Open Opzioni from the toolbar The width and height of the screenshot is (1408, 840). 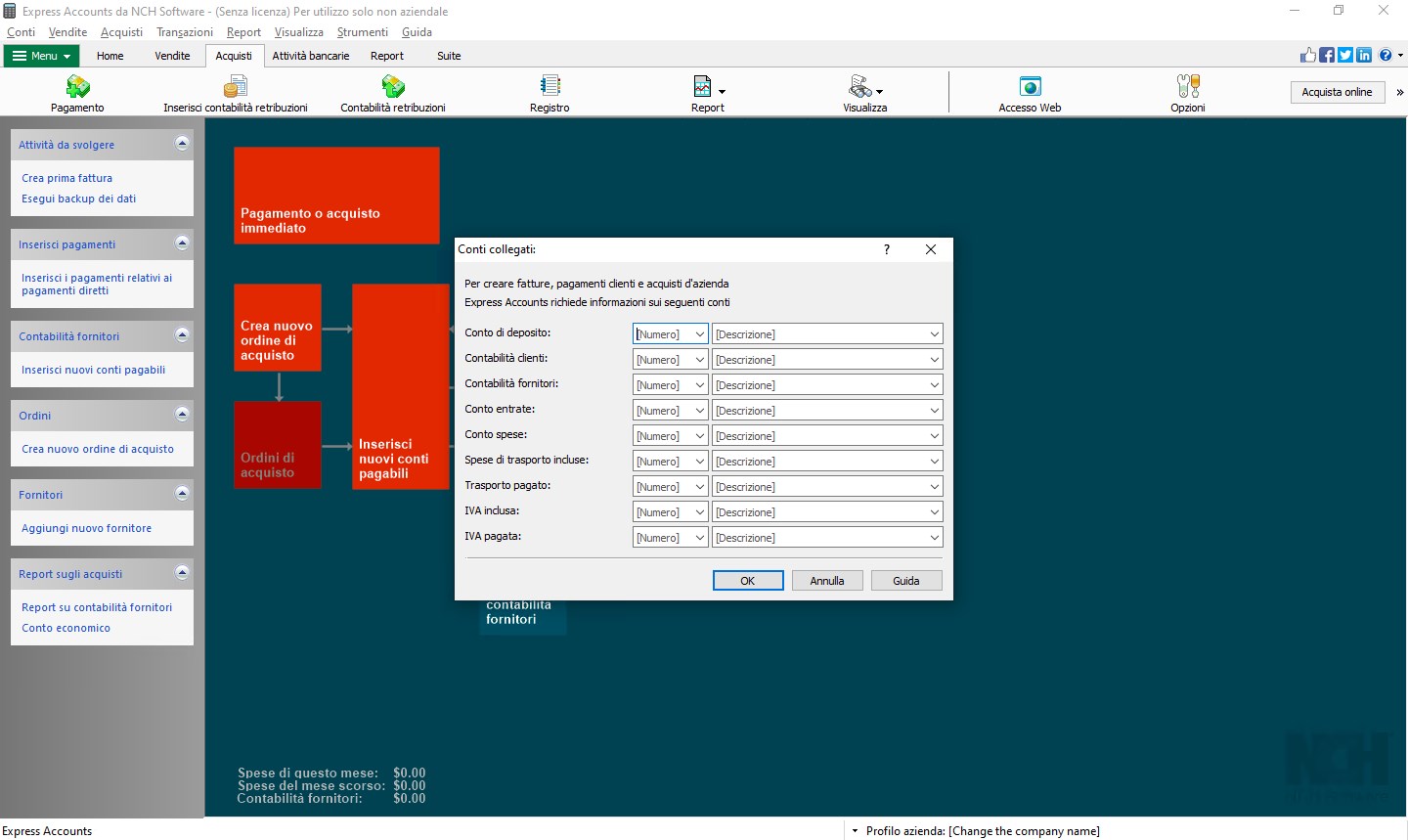[x=1188, y=93]
